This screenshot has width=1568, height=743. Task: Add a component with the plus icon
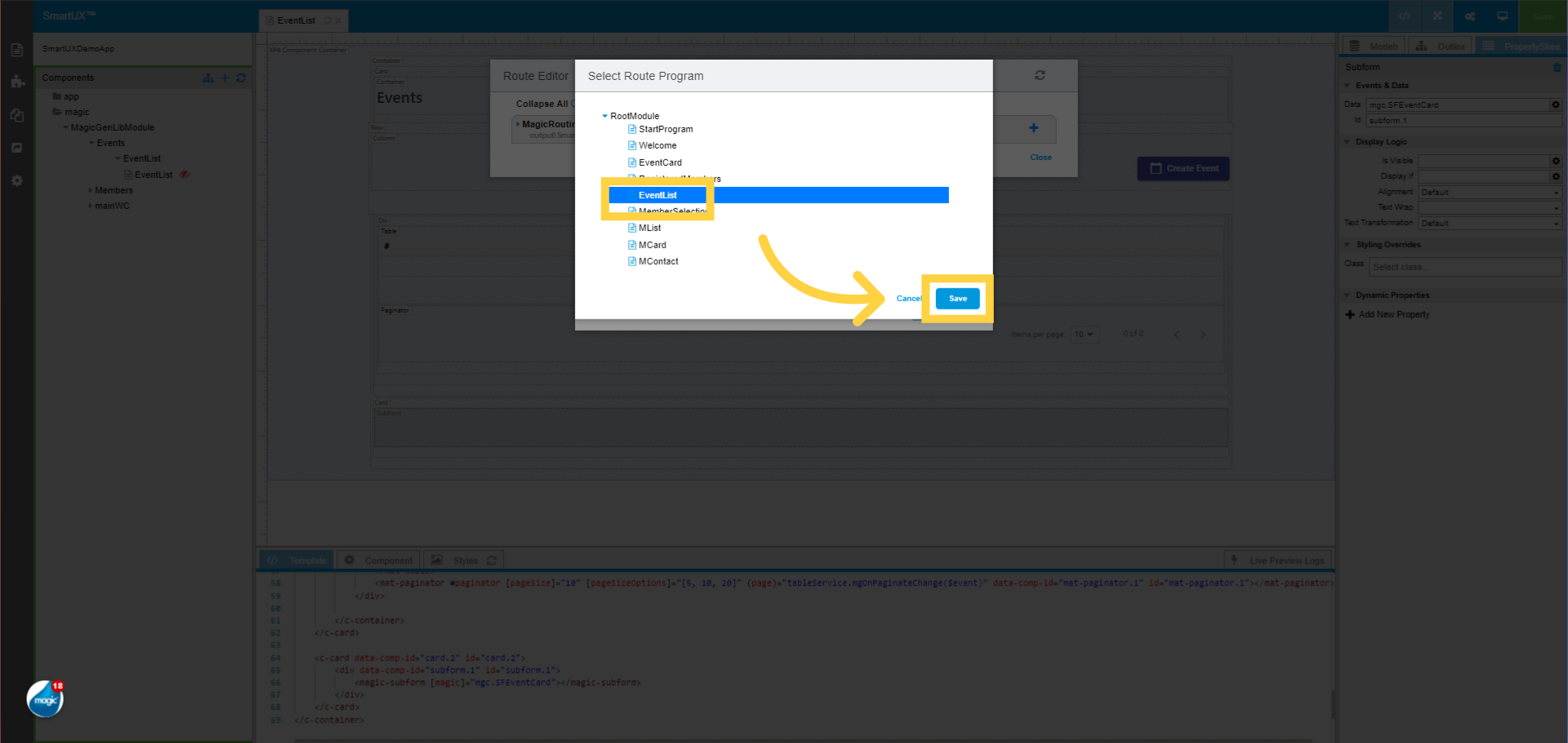click(x=225, y=78)
